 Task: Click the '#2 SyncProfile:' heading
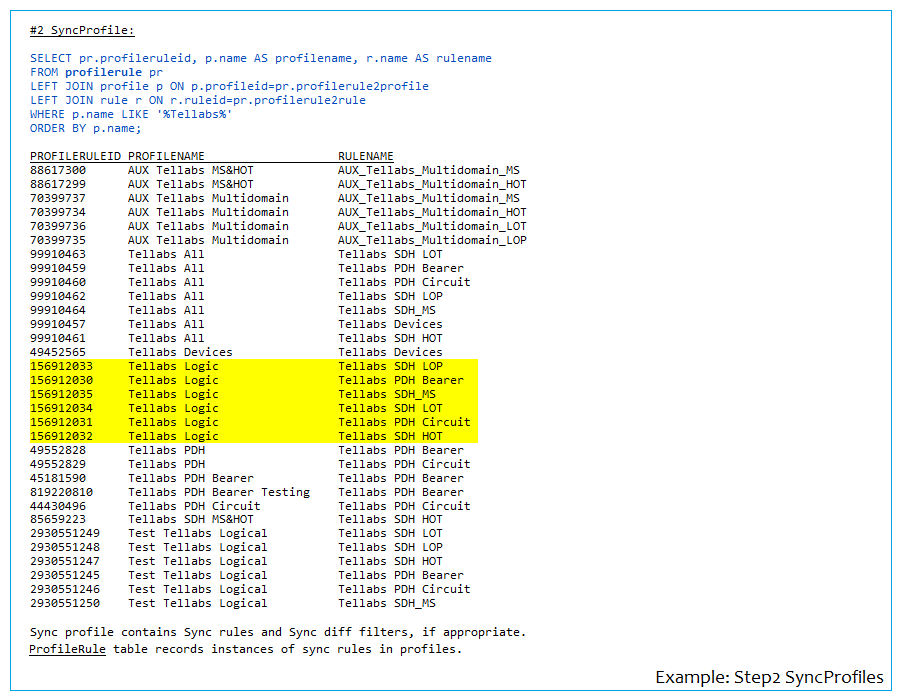point(82,30)
